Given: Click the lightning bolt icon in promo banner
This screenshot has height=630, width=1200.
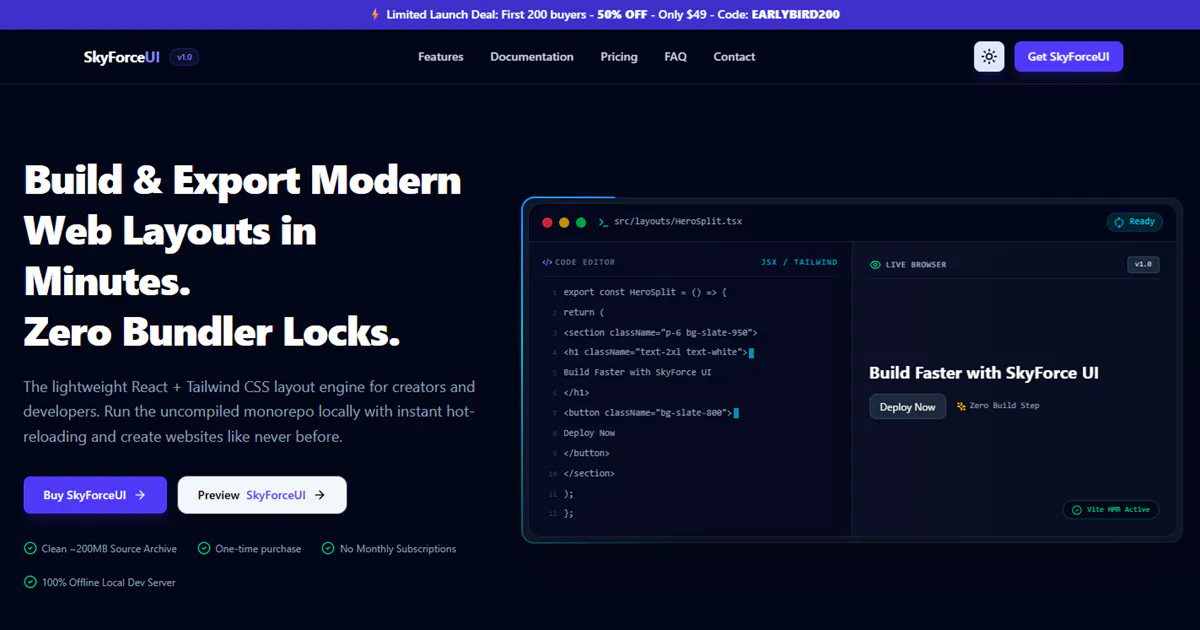Looking at the screenshot, I should point(375,14).
